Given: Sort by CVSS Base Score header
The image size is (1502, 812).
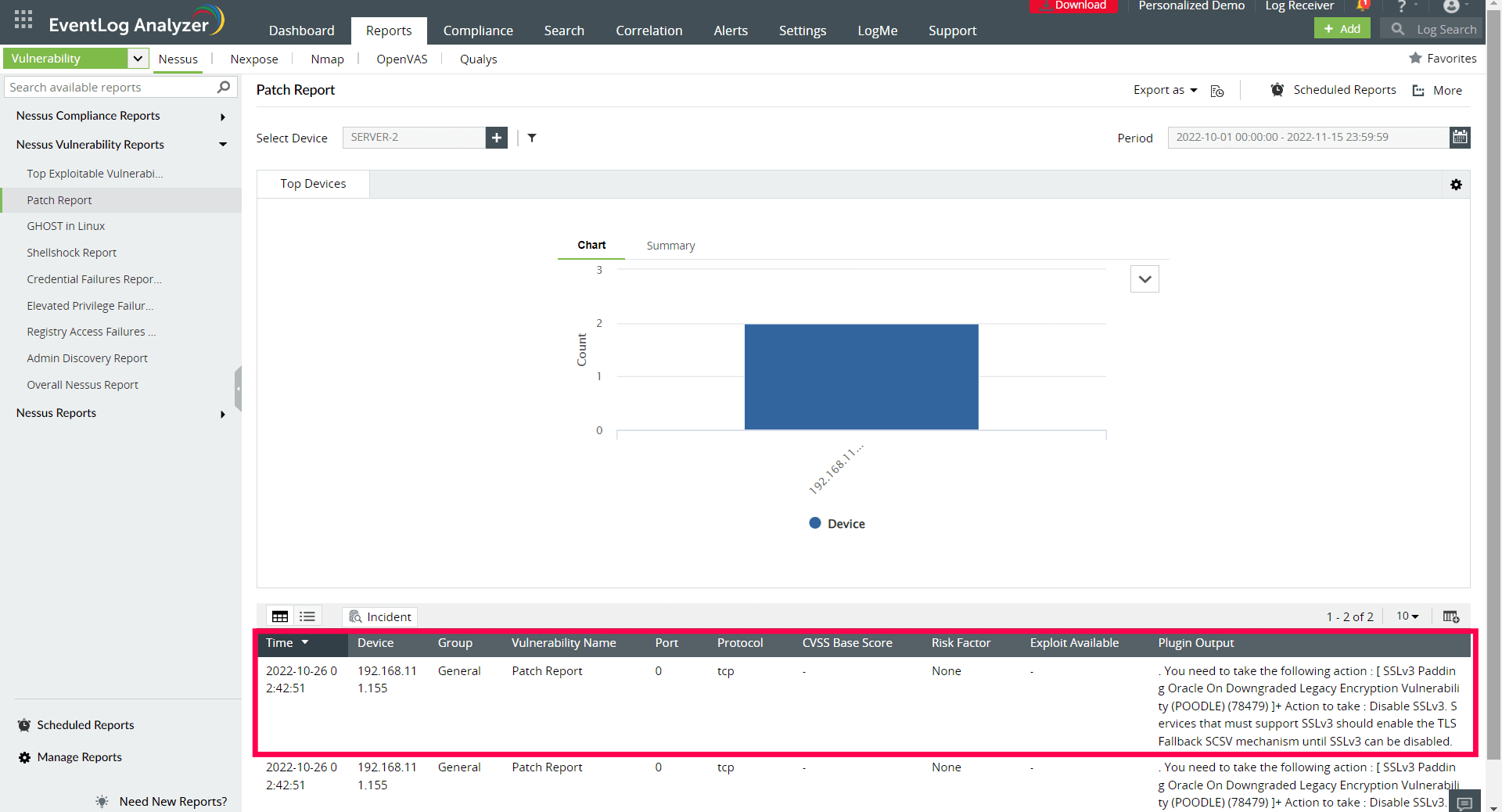Looking at the screenshot, I should click(x=847, y=643).
